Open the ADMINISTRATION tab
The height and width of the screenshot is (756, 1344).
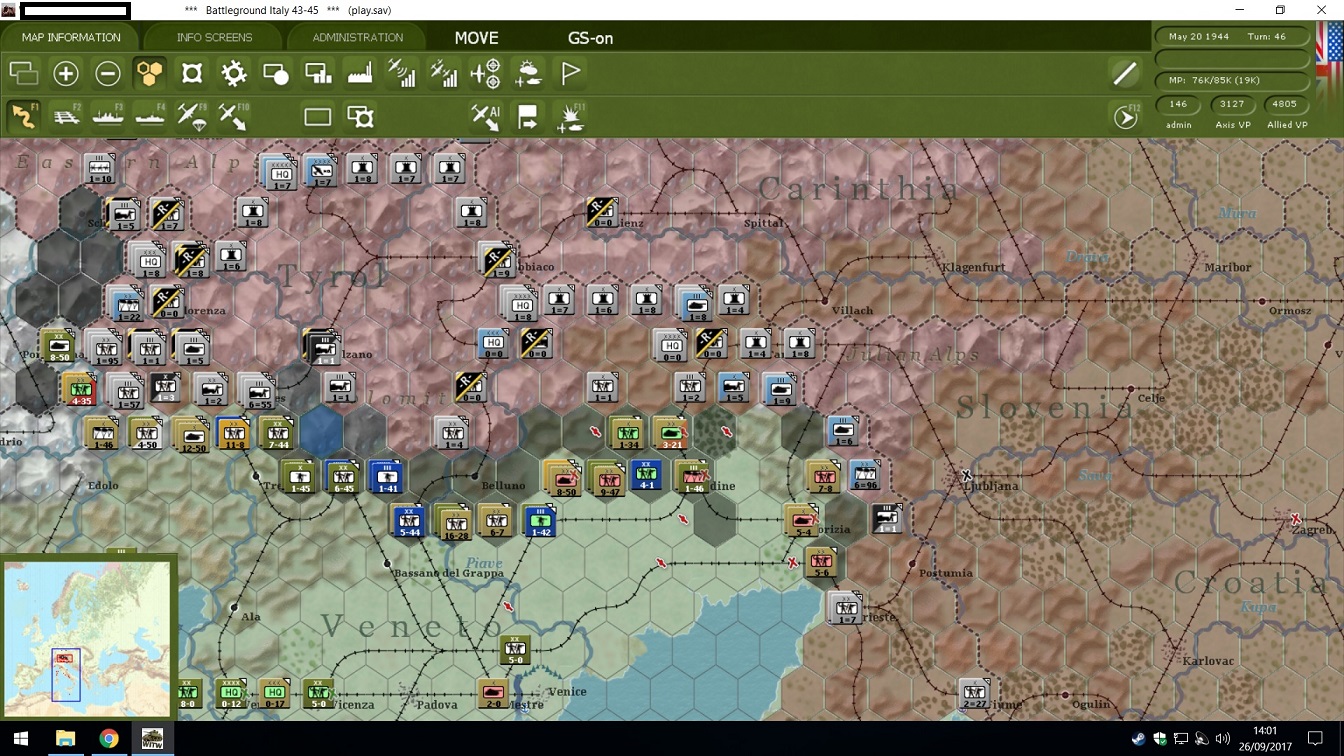(357, 38)
